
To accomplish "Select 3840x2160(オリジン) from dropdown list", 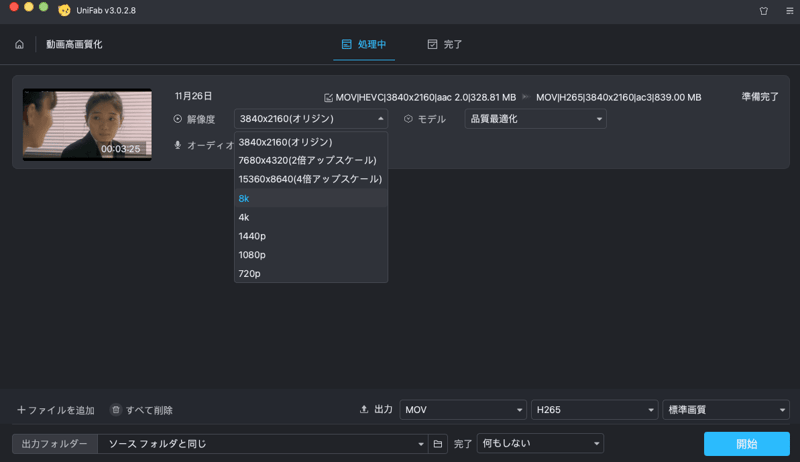I will coord(311,142).
